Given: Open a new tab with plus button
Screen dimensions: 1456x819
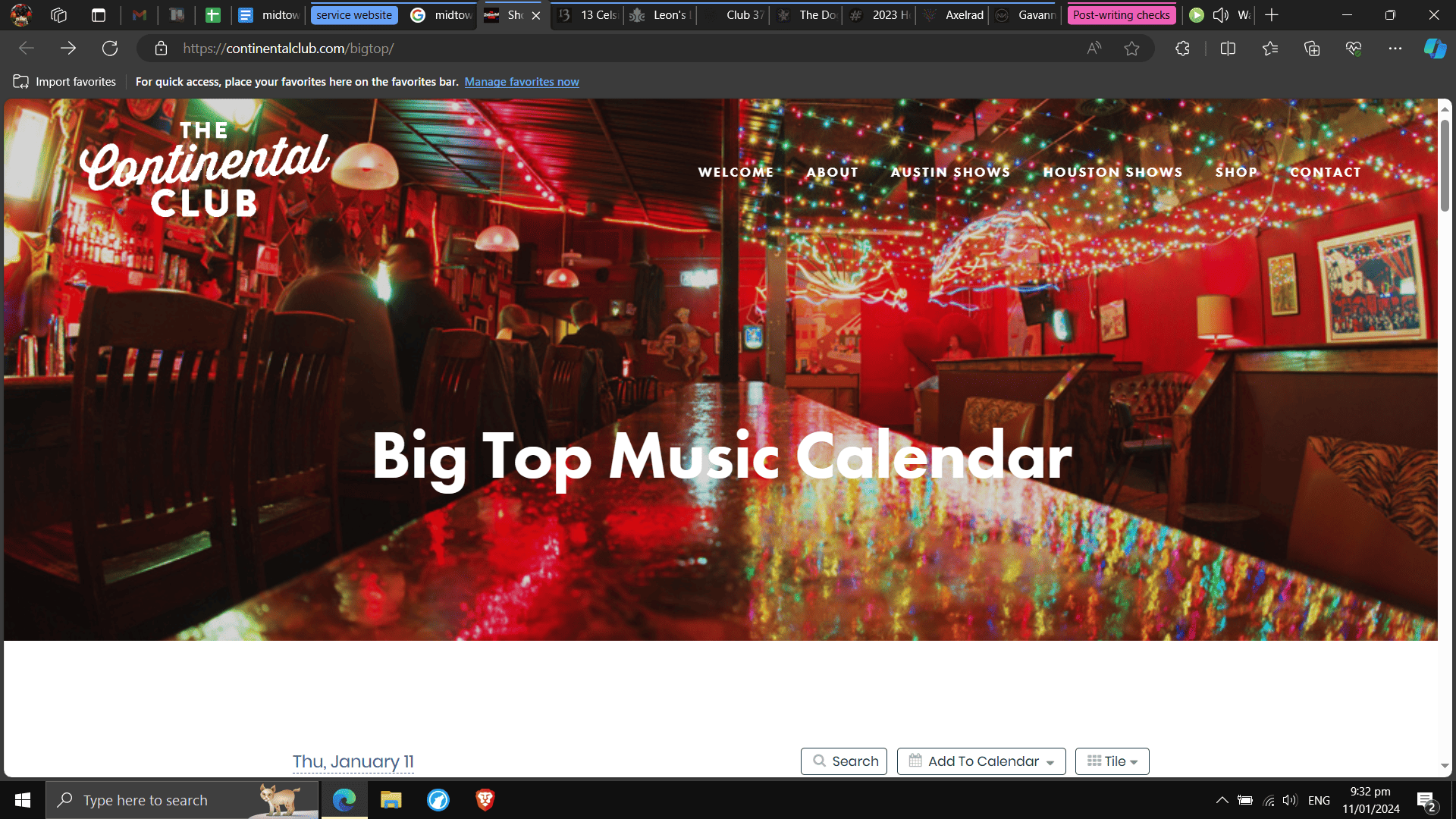Looking at the screenshot, I should click(x=1272, y=15).
